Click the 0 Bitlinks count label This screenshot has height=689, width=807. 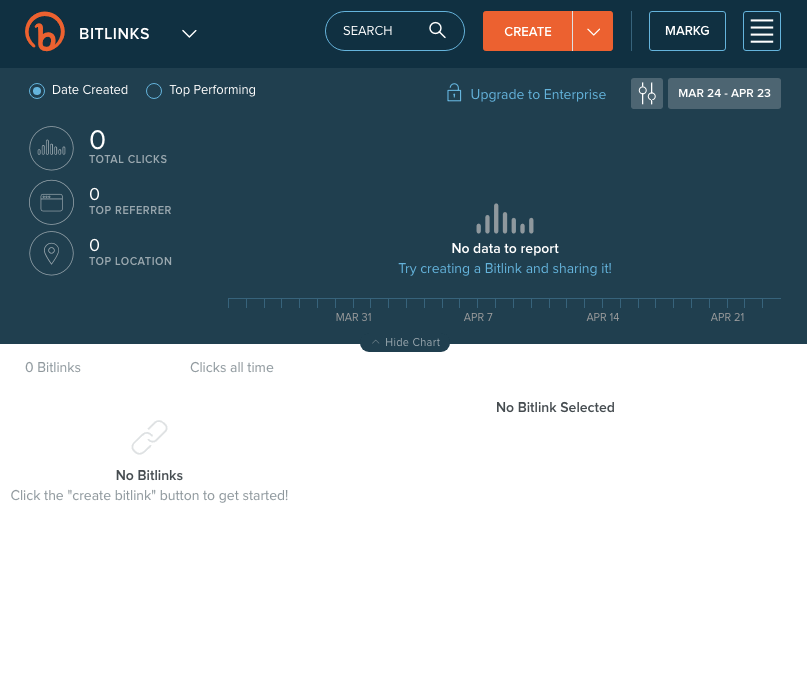pos(53,367)
